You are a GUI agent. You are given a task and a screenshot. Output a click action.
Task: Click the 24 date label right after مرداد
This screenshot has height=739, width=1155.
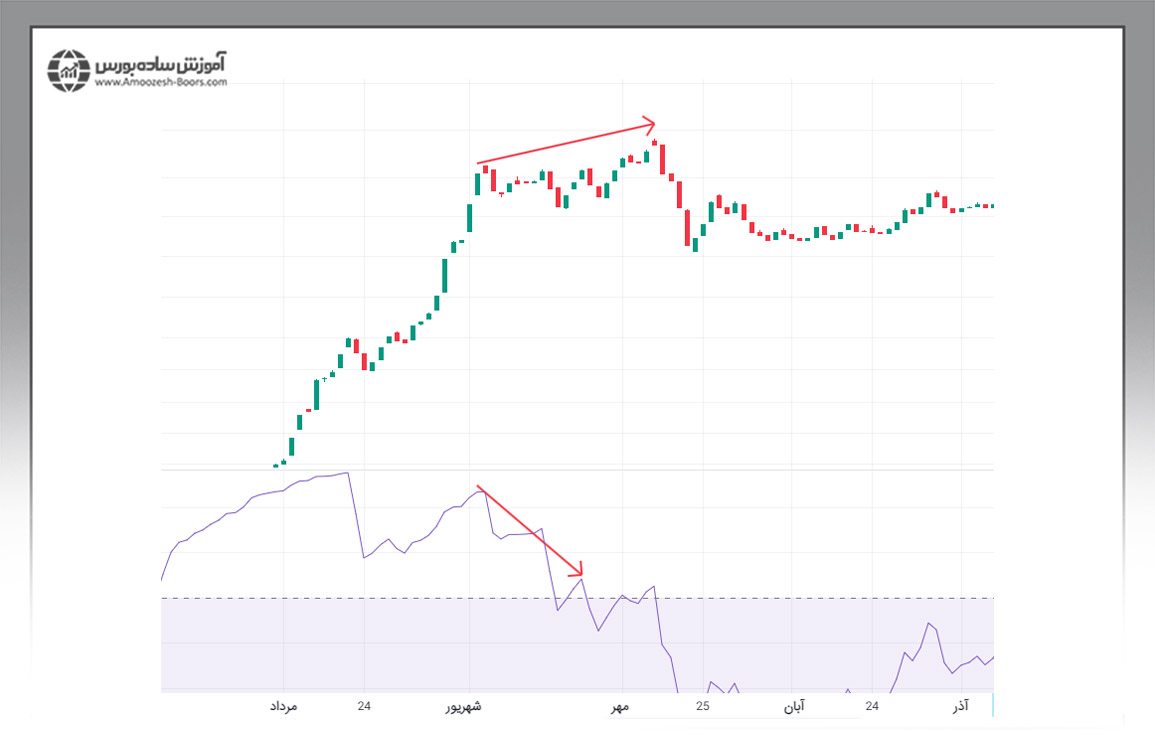click(x=364, y=707)
